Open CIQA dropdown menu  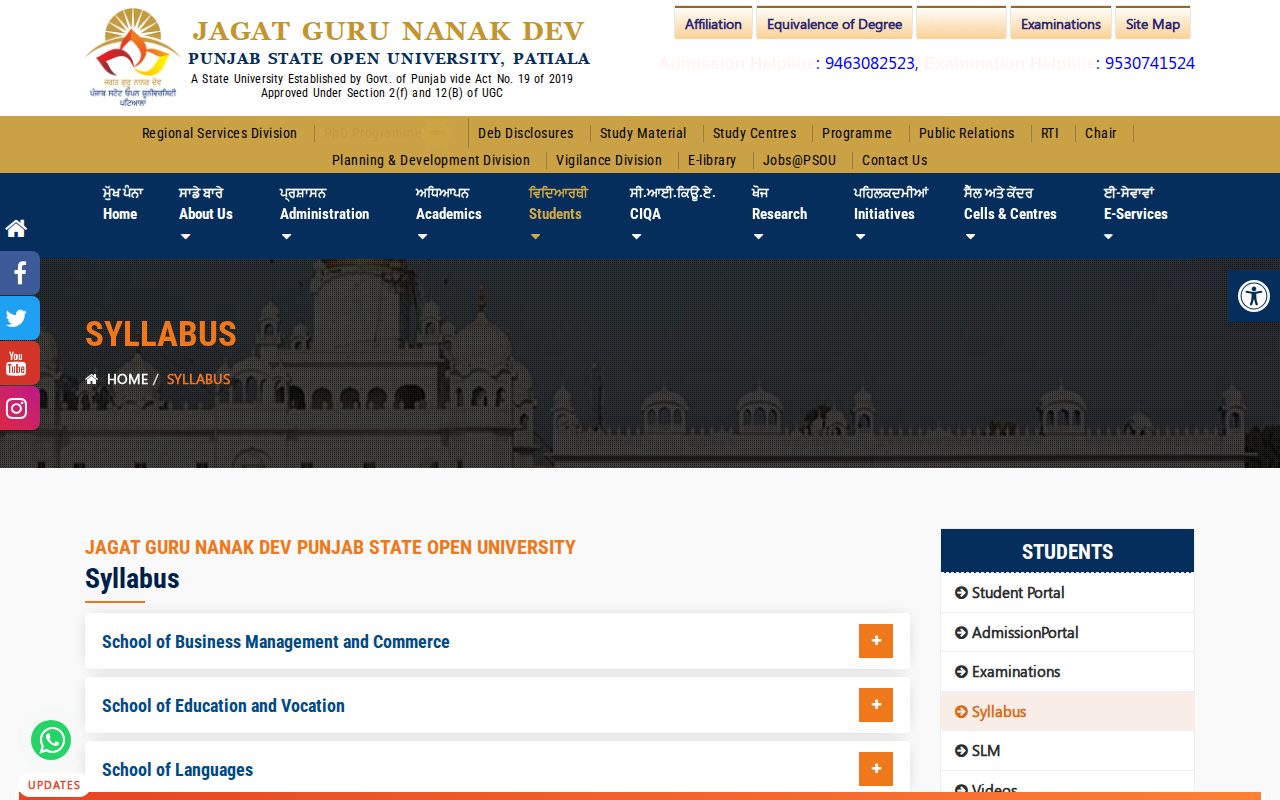pos(672,214)
